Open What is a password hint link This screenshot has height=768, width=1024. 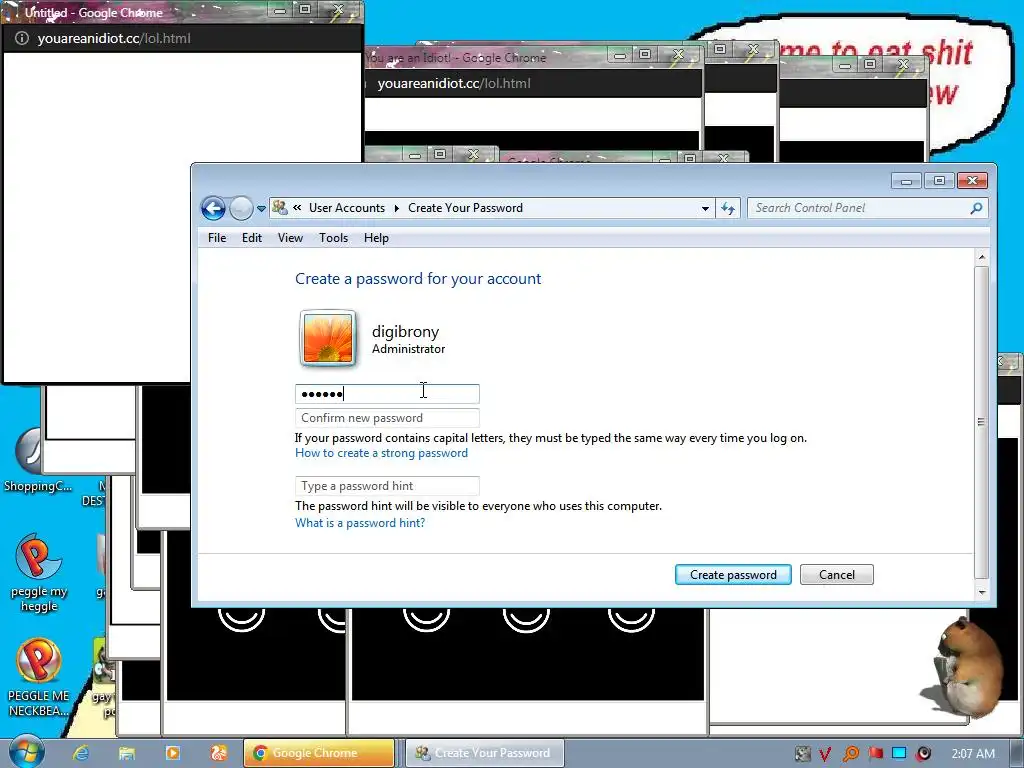coord(360,522)
